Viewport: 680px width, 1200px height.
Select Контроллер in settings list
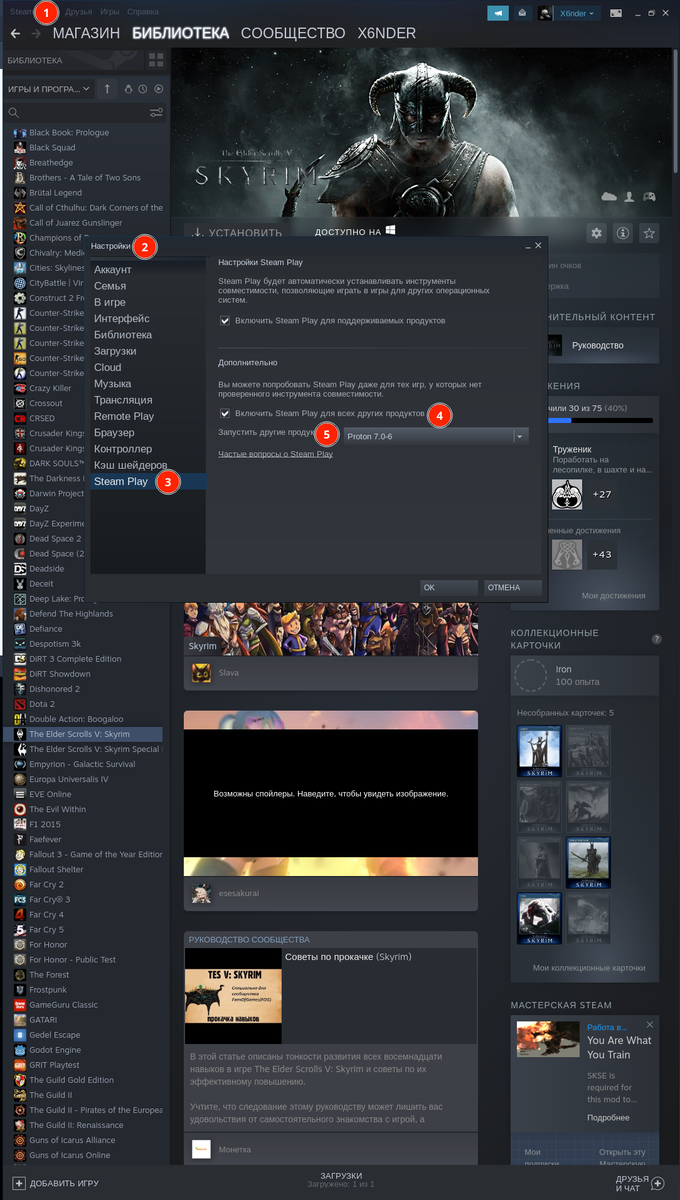click(x=147, y=449)
